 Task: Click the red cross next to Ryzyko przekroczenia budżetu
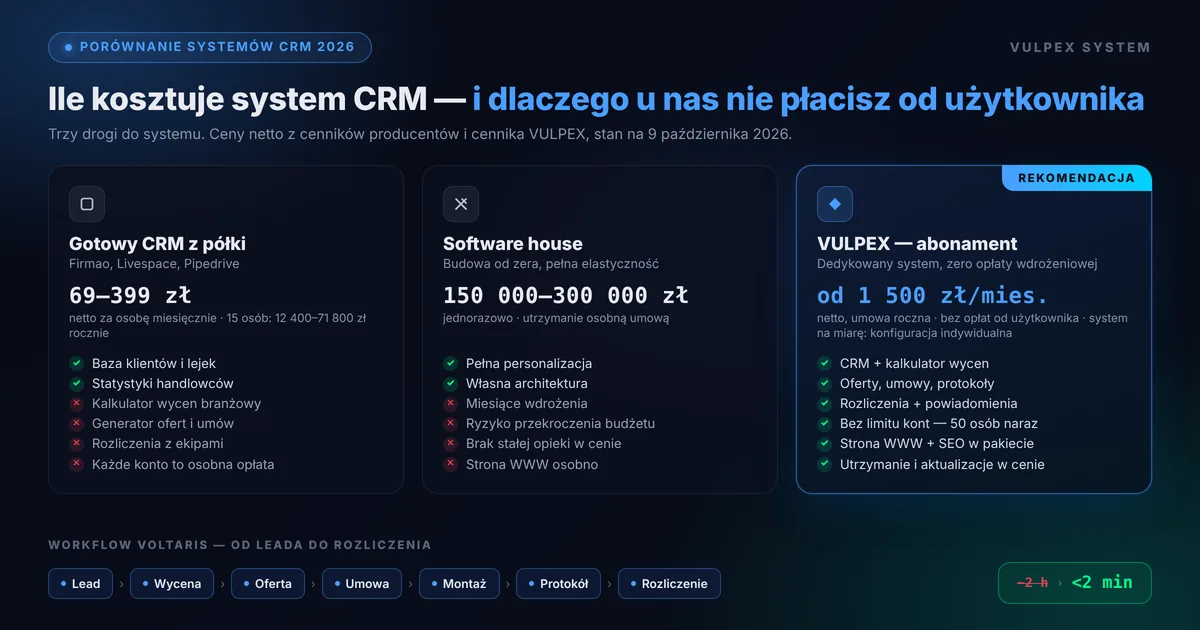click(450, 423)
